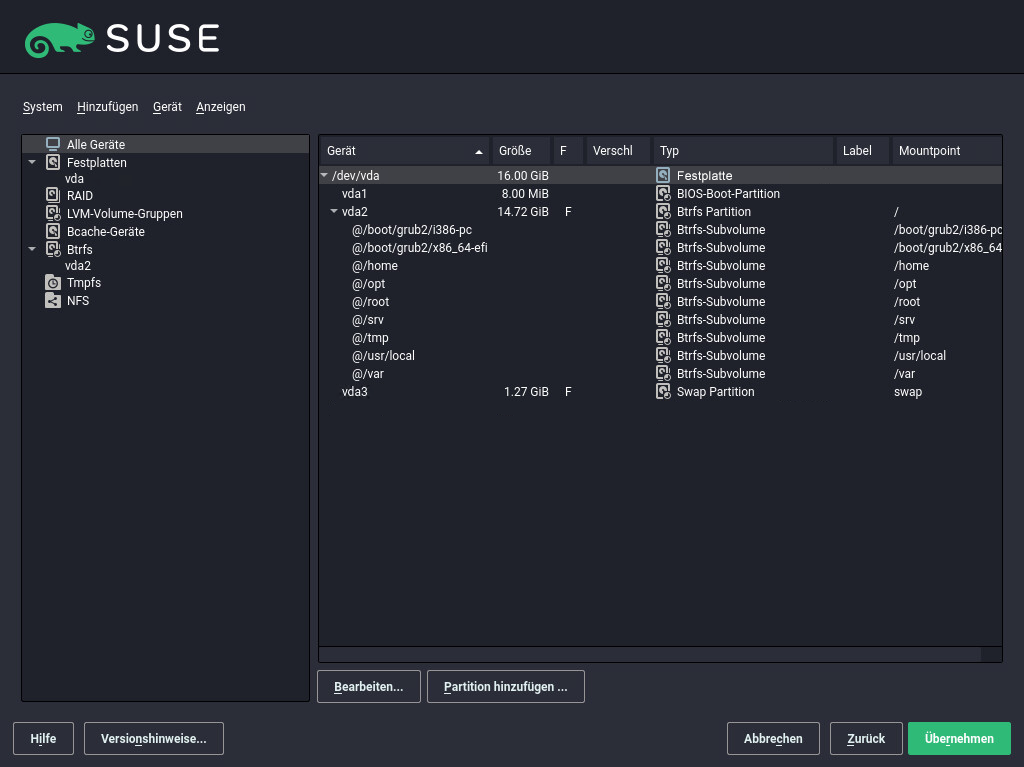The height and width of the screenshot is (767, 1024).
Task: Sort table by Größe column header
Action: (520, 151)
